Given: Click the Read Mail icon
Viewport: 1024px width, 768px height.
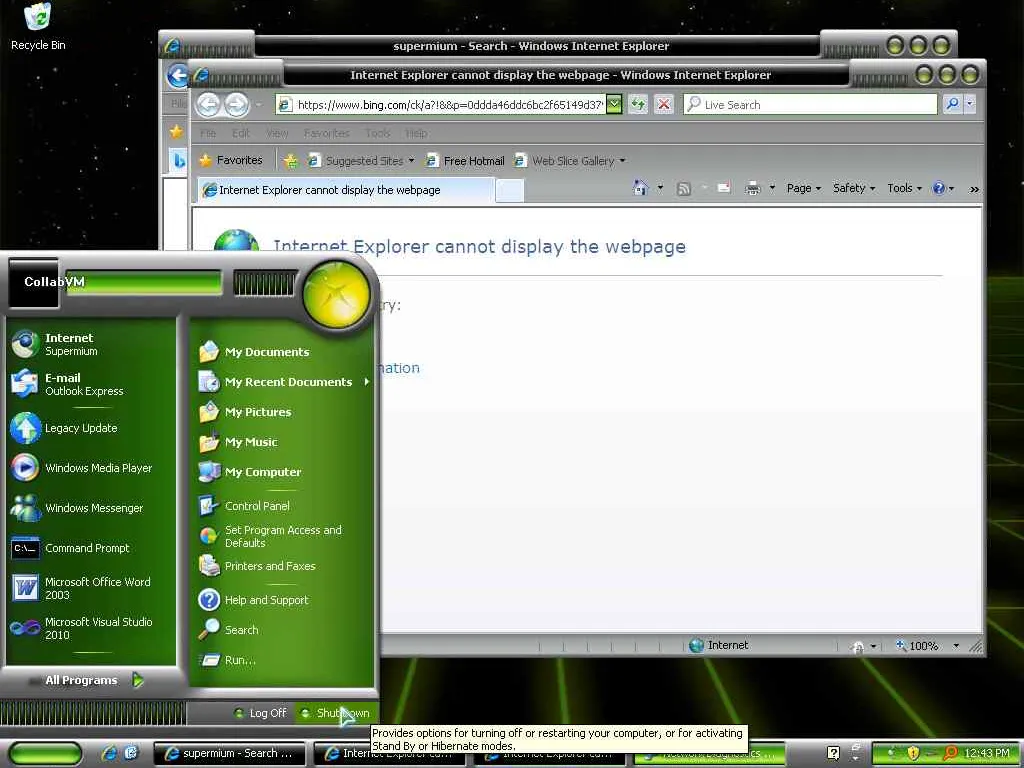Looking at the screenshot, I should (724, 189).
